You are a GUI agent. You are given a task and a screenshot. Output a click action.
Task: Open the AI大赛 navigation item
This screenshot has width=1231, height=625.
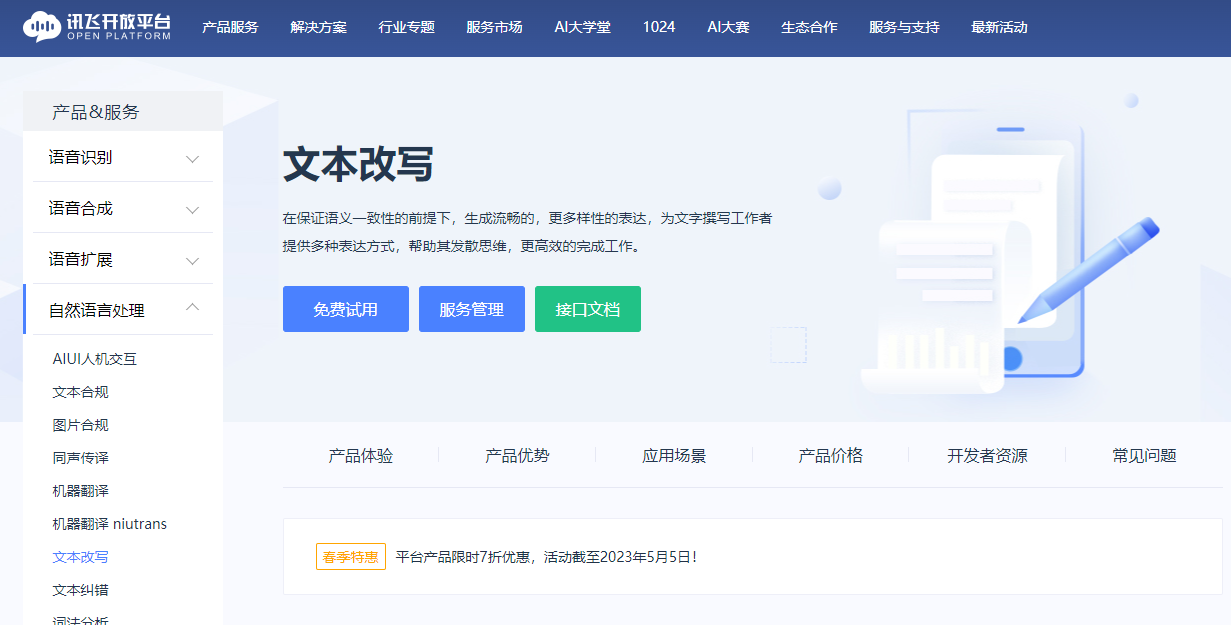pyautogui.click(x=728, y=27)
